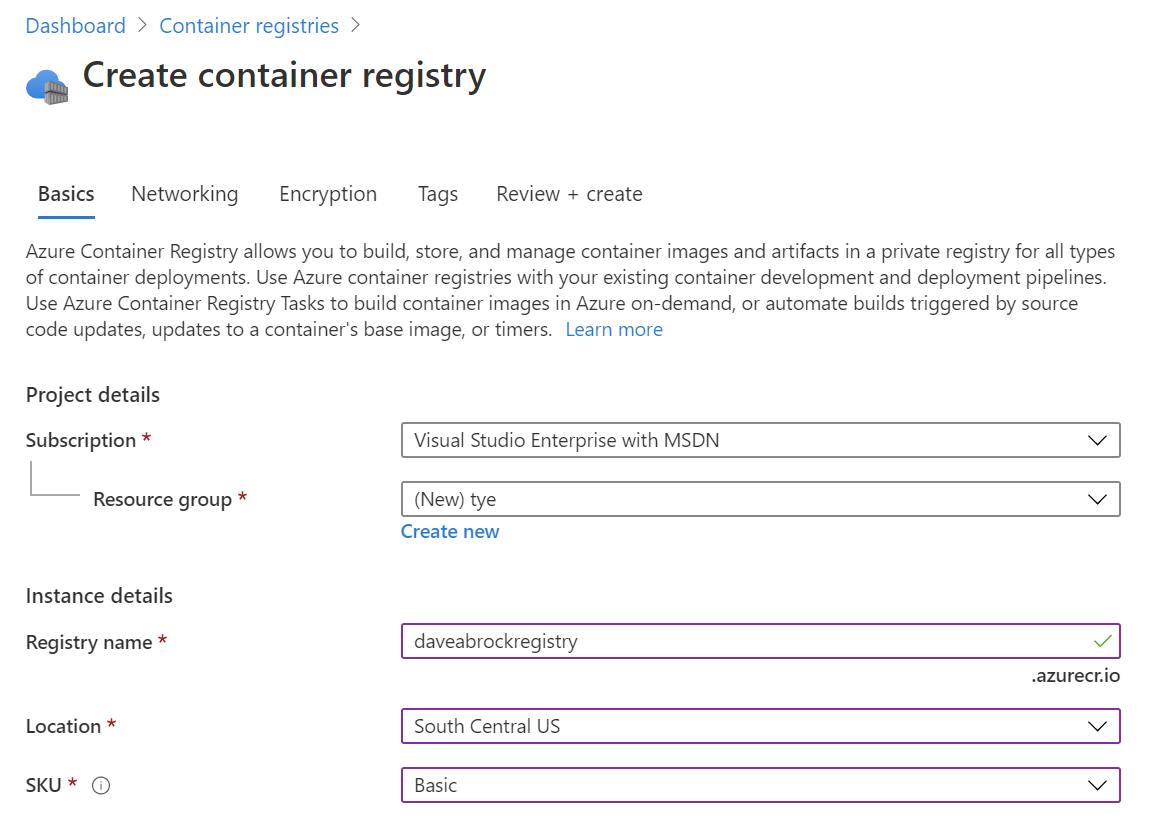Open the Encryption tab

pos(328,193)
